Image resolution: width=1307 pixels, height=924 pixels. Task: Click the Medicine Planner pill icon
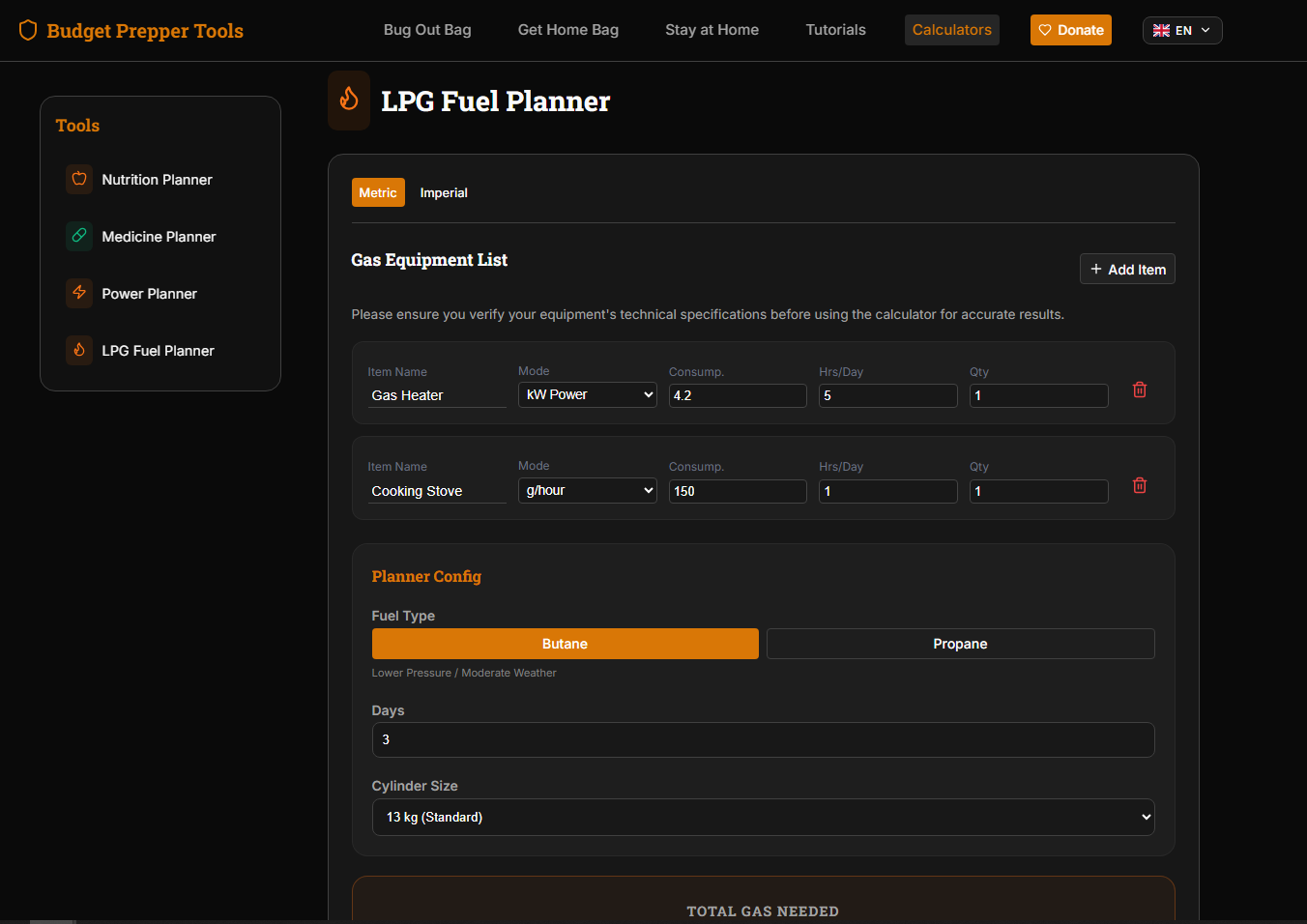pos(79,236)
